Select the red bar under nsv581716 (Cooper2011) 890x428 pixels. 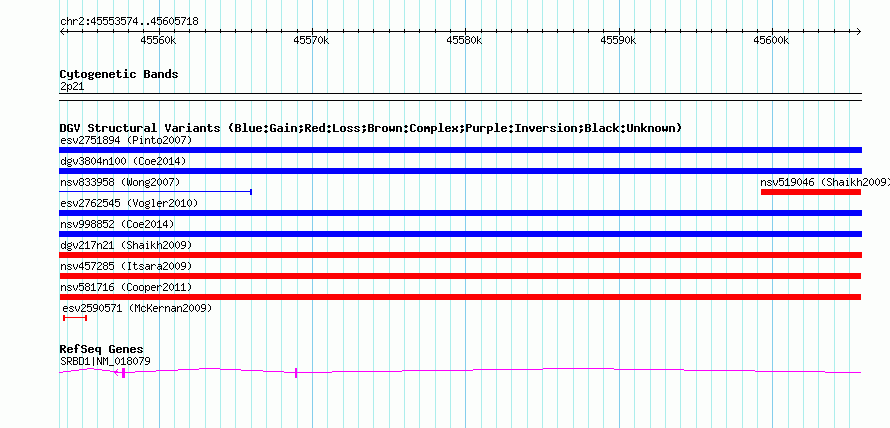(x=460, y=297)
